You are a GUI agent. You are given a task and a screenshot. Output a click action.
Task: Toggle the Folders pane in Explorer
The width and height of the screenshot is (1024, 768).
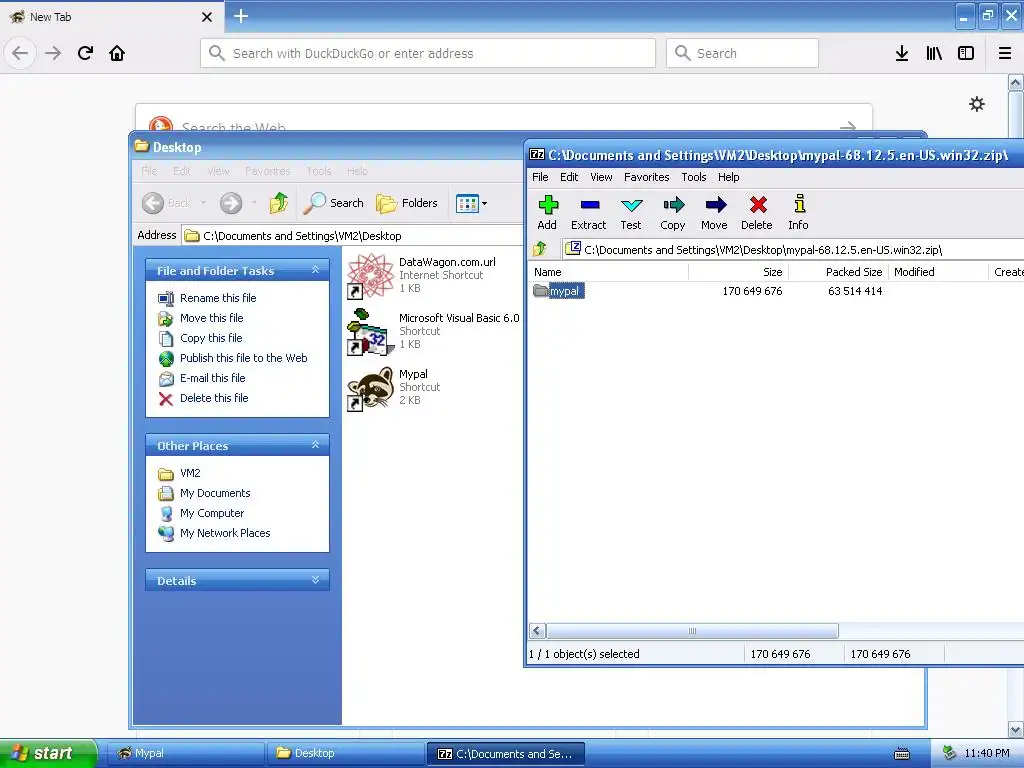coord(407,203)
